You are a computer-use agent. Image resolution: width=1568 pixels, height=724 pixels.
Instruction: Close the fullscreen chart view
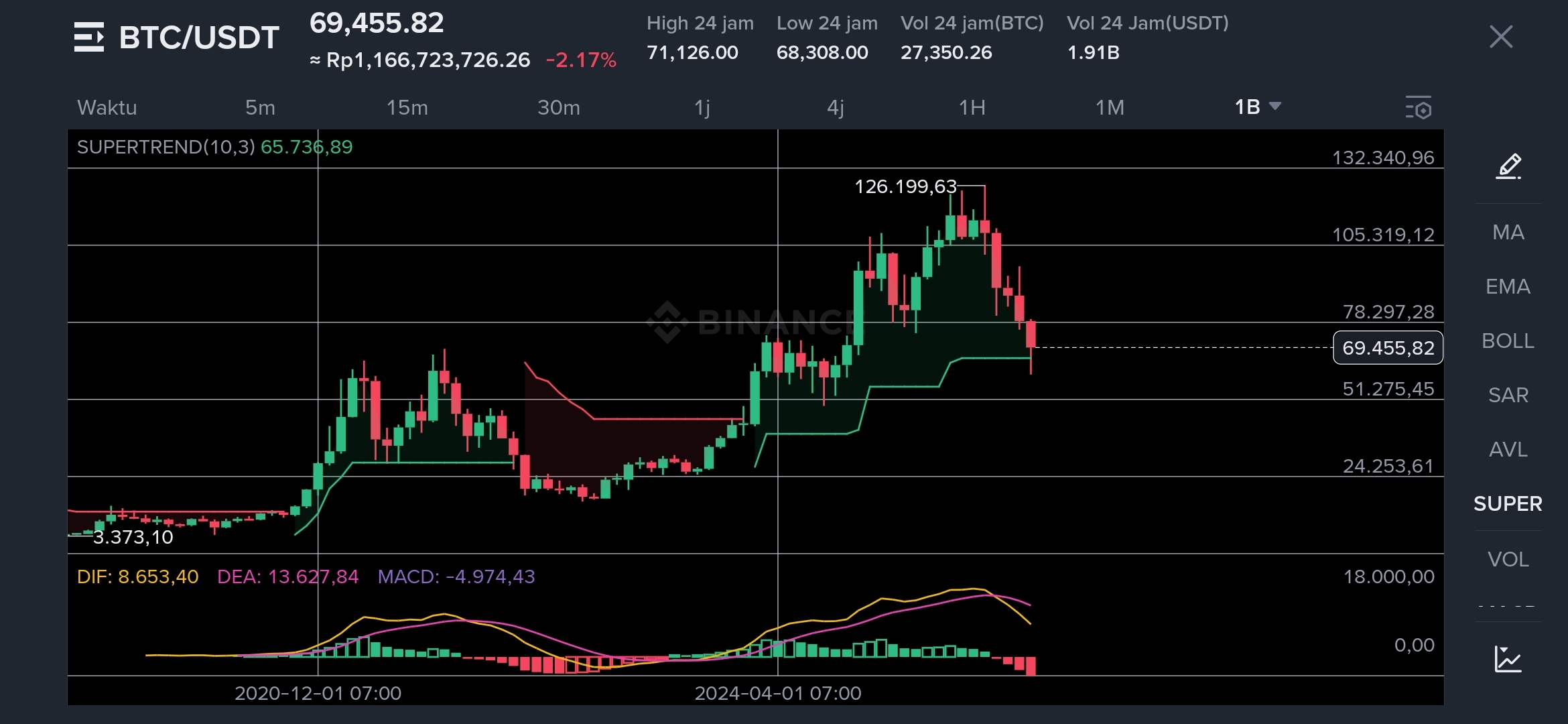[x=1500, y=37]
